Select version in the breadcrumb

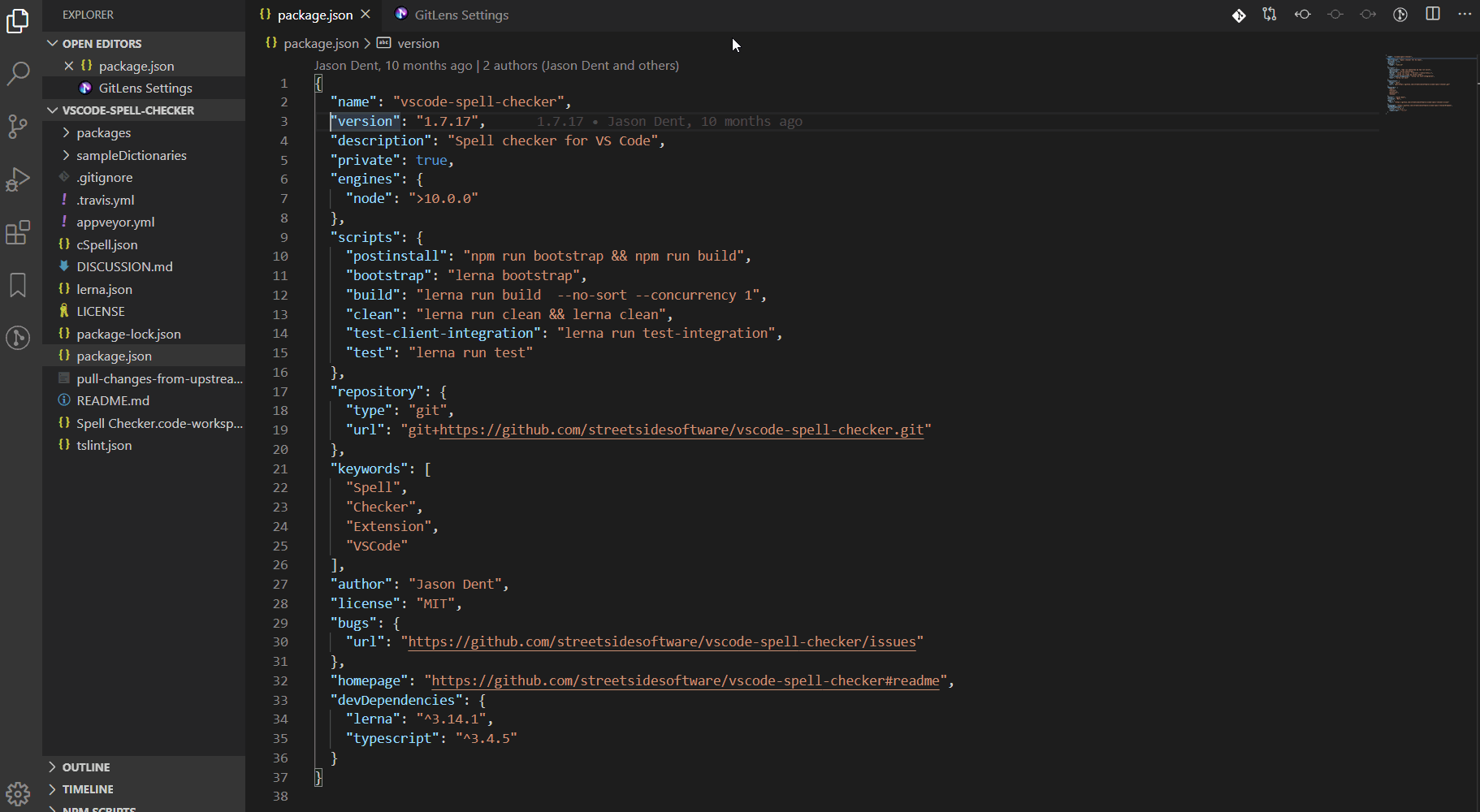tap(418, 43)
